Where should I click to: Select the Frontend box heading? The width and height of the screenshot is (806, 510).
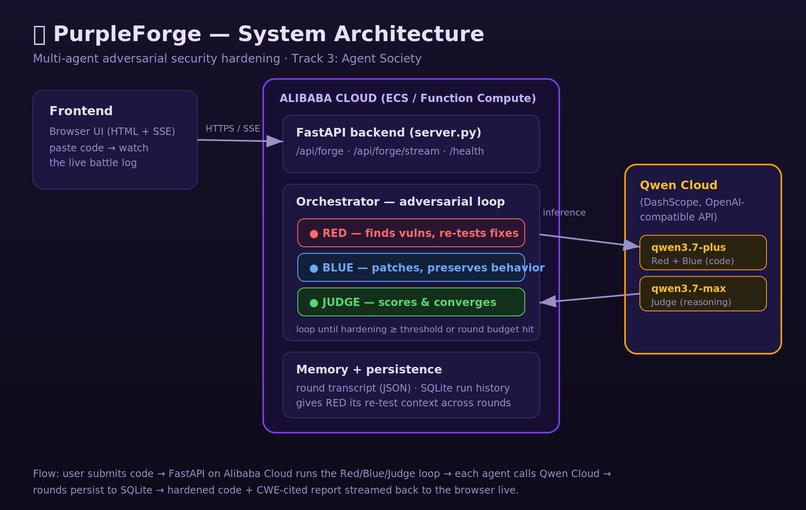[81, 111]
